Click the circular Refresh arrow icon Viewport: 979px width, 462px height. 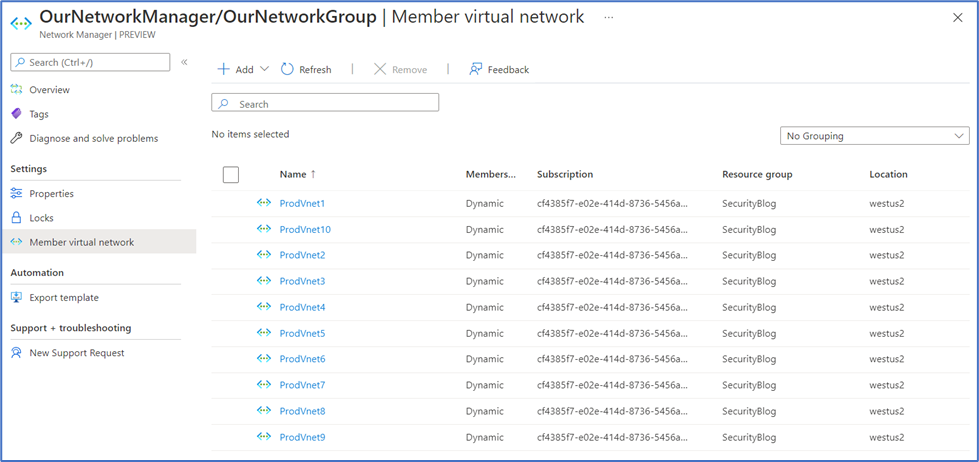[287, 69]
